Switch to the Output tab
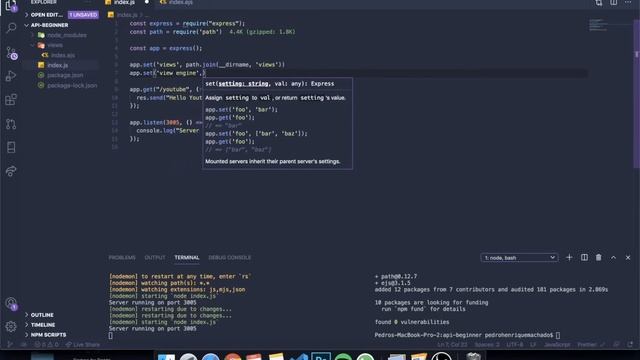The image size is (640, 360). [x=155, y=258]
